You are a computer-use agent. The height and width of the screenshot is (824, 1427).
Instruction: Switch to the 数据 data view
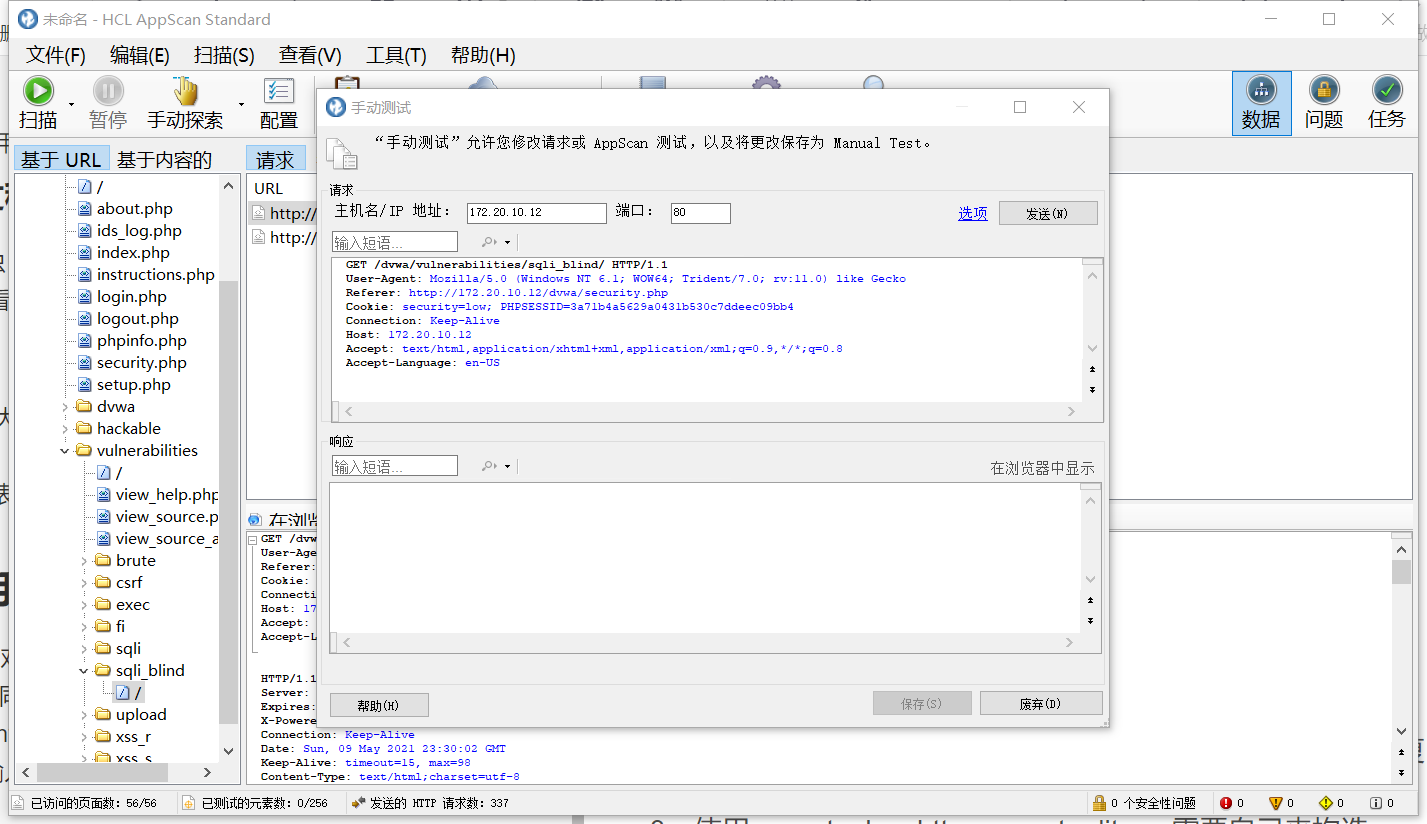[x=1261, y=103]
